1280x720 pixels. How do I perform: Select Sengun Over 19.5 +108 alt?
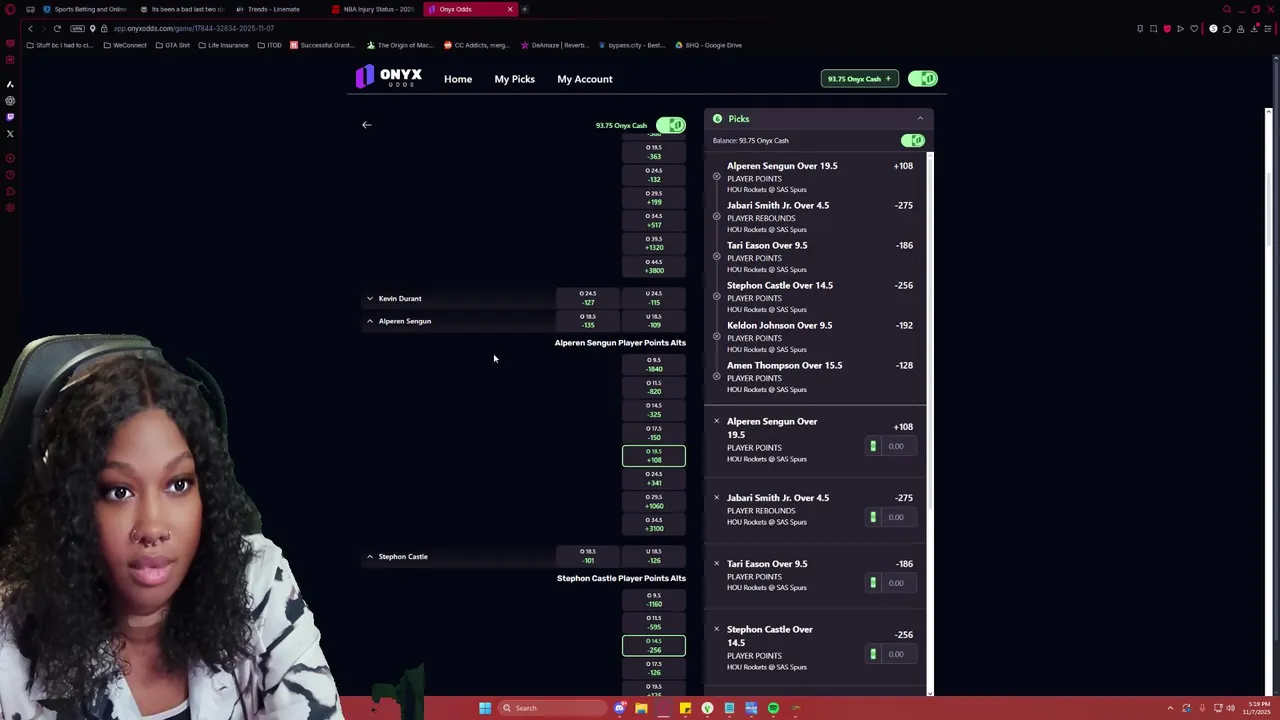[x=654, y=456]
